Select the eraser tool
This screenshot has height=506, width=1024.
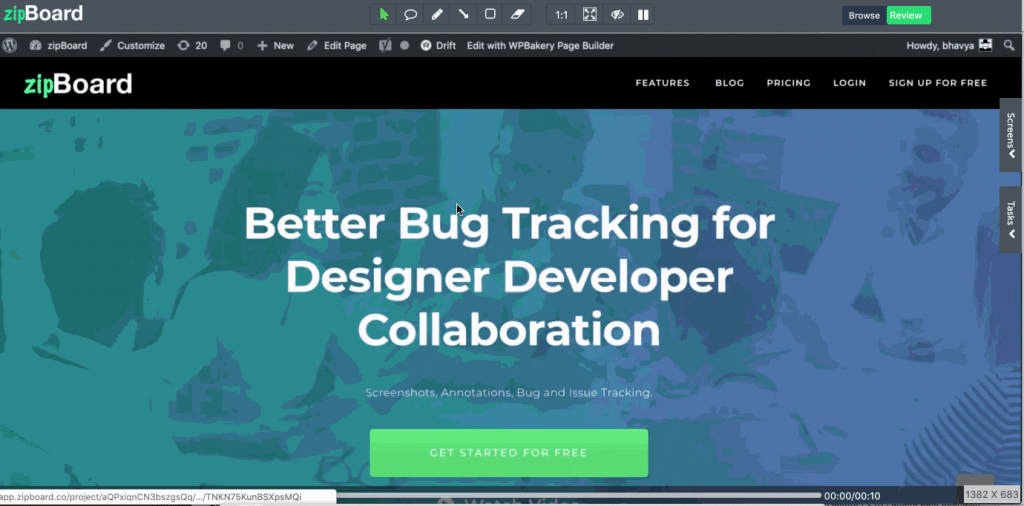coord(517,15)
